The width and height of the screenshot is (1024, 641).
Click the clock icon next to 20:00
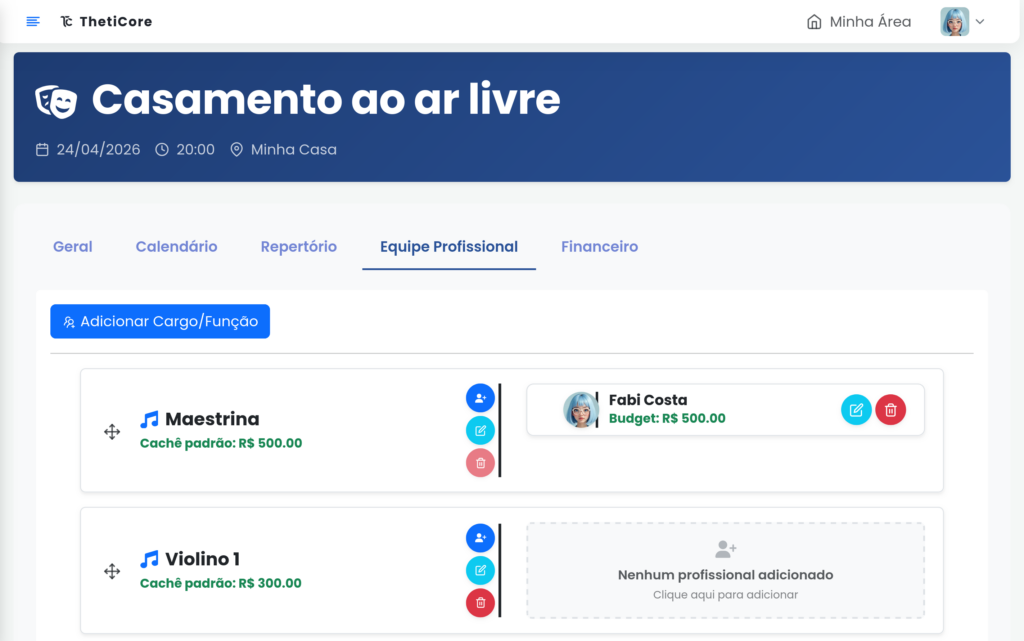pos(162,149)
